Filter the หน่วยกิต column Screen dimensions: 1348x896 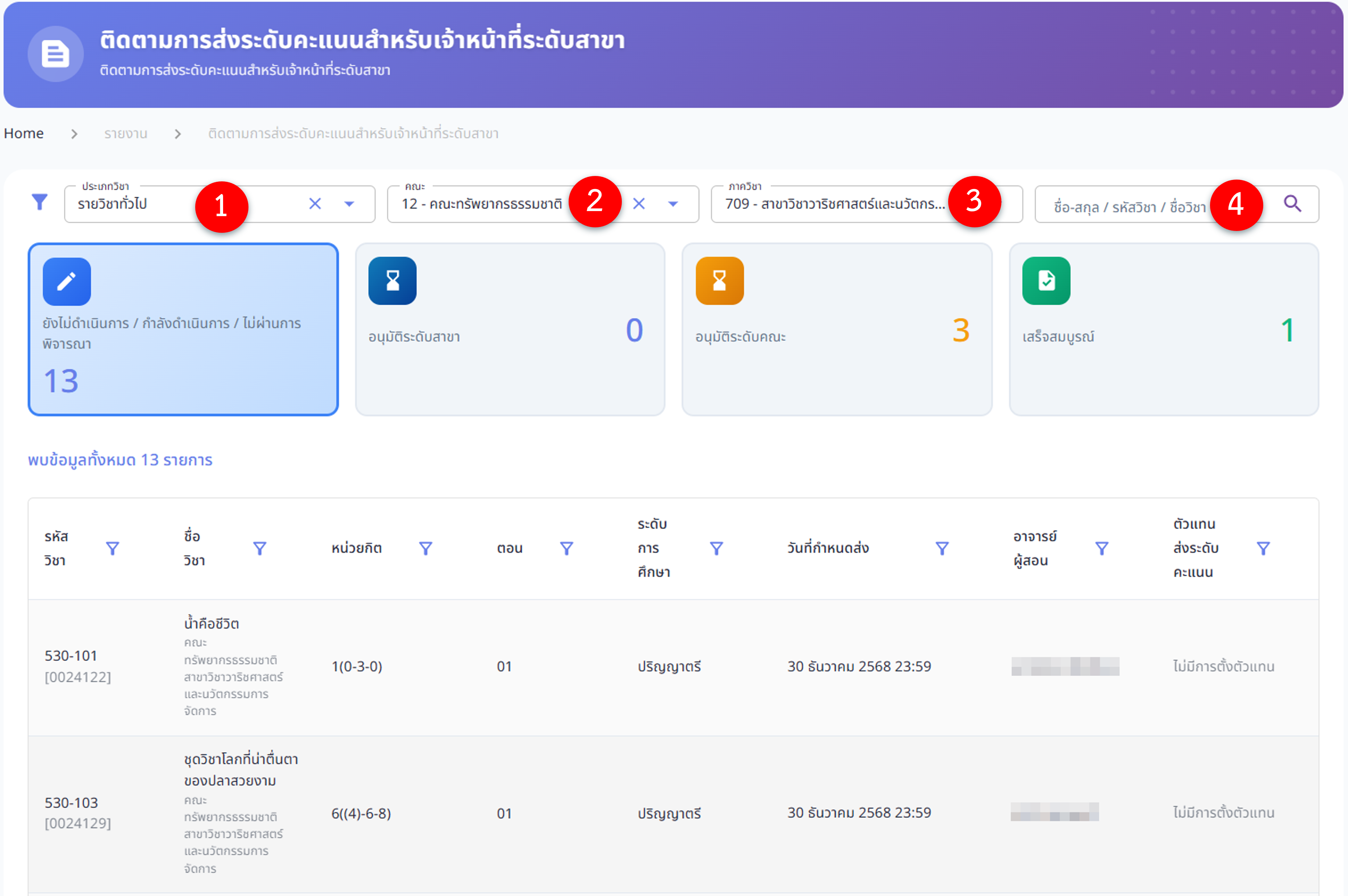coord(425,548)
